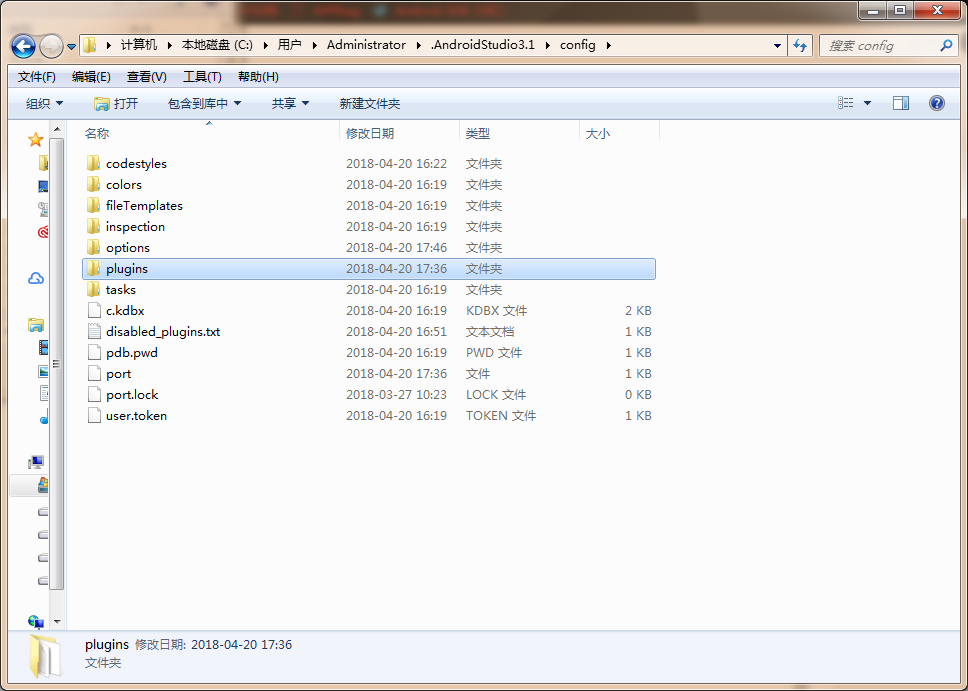Viewport: 968px width, 691px height.
Task: Open the 共享 dropdown
Action: click(x=290, y=103)
